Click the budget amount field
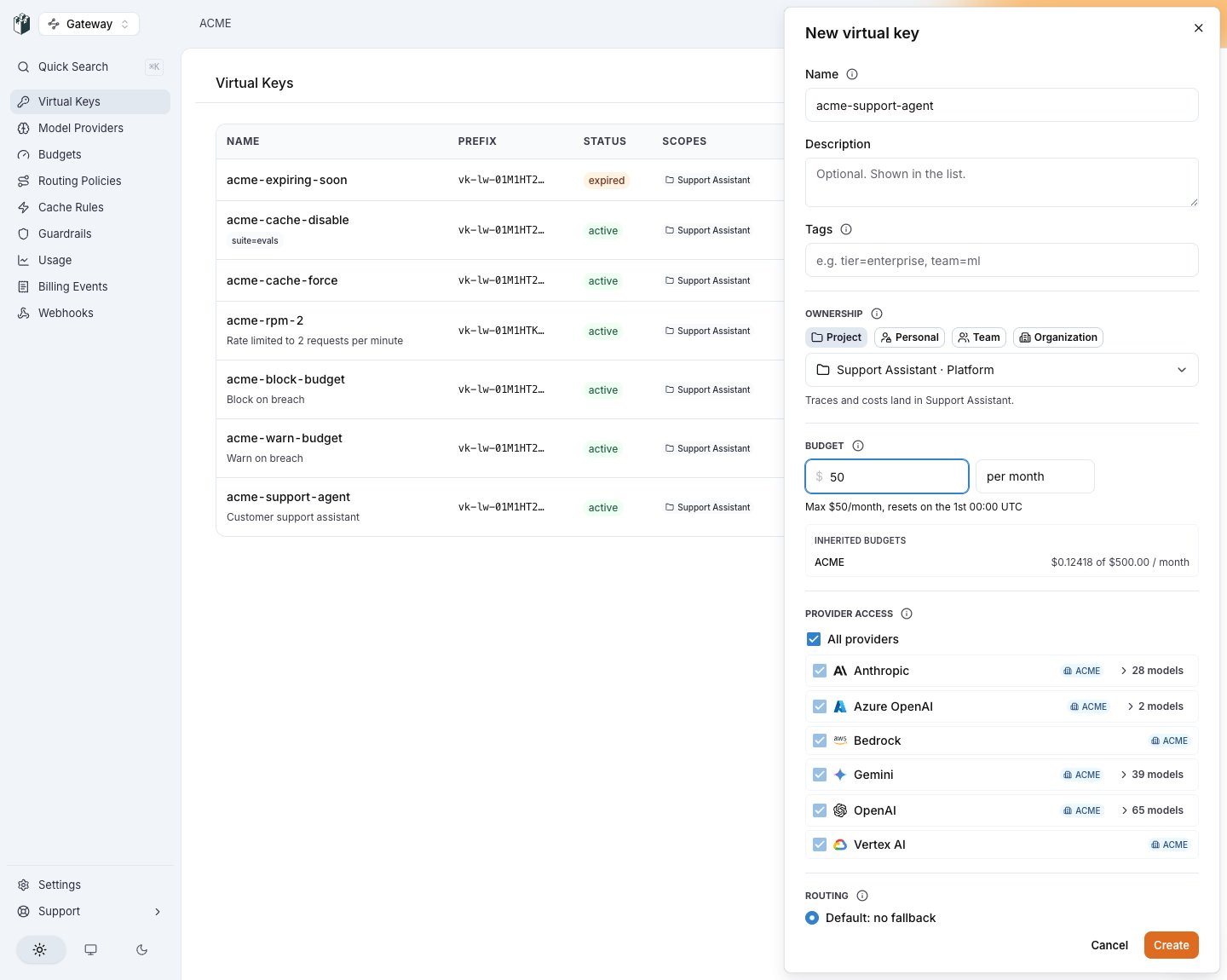The height and width of the screenshot is (980, 1227). [x=887, y=476]
